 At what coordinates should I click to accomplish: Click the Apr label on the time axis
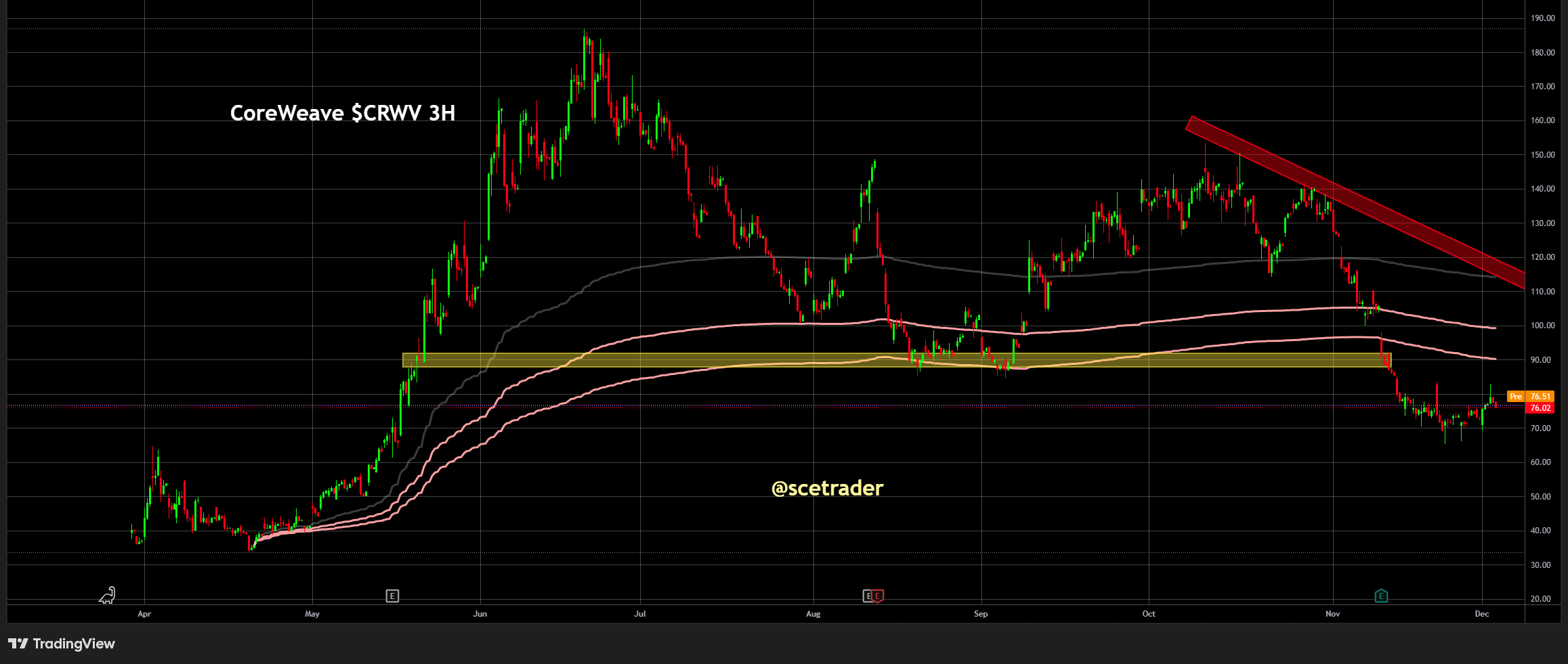144,614
